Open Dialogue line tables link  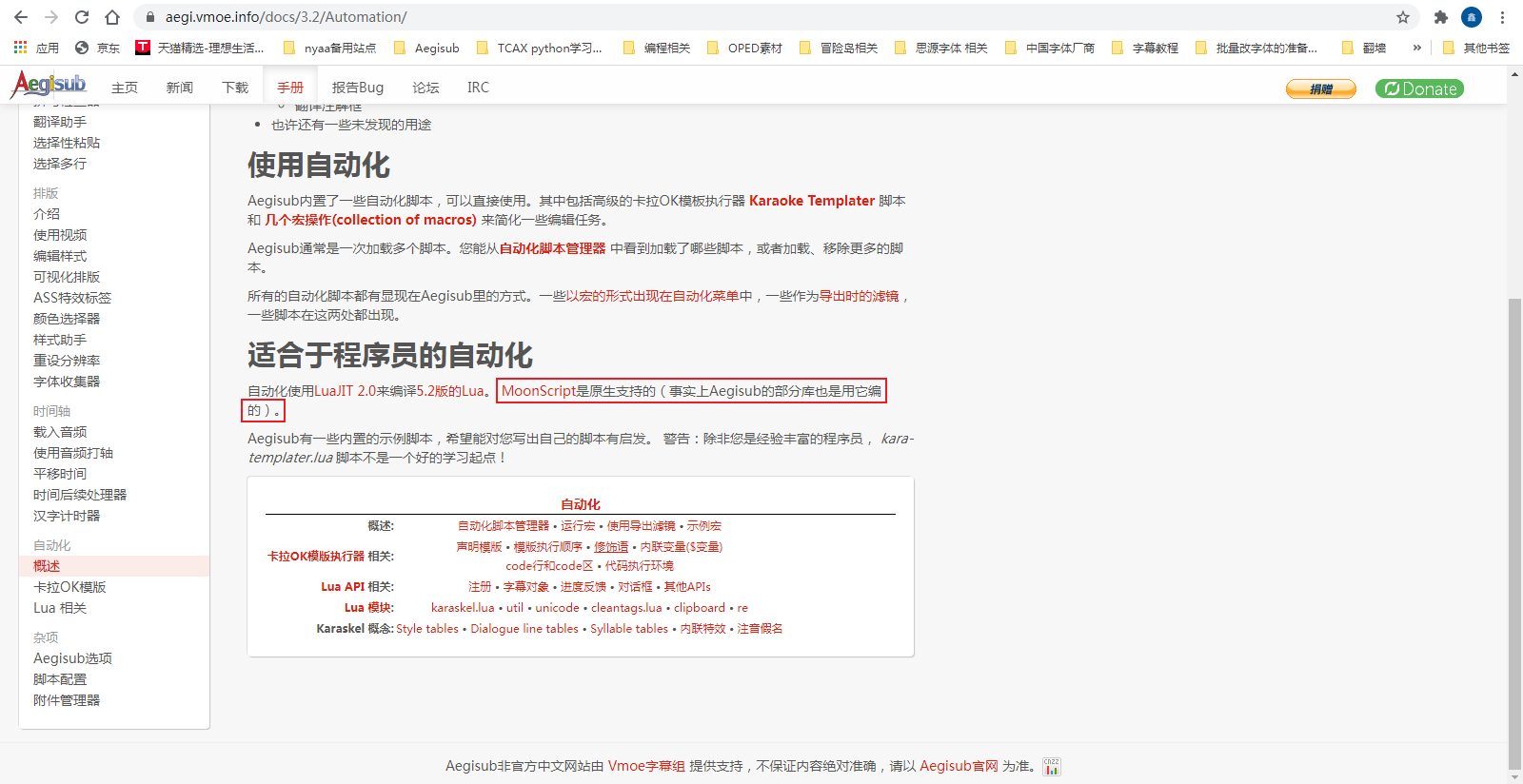pos(524,629)
